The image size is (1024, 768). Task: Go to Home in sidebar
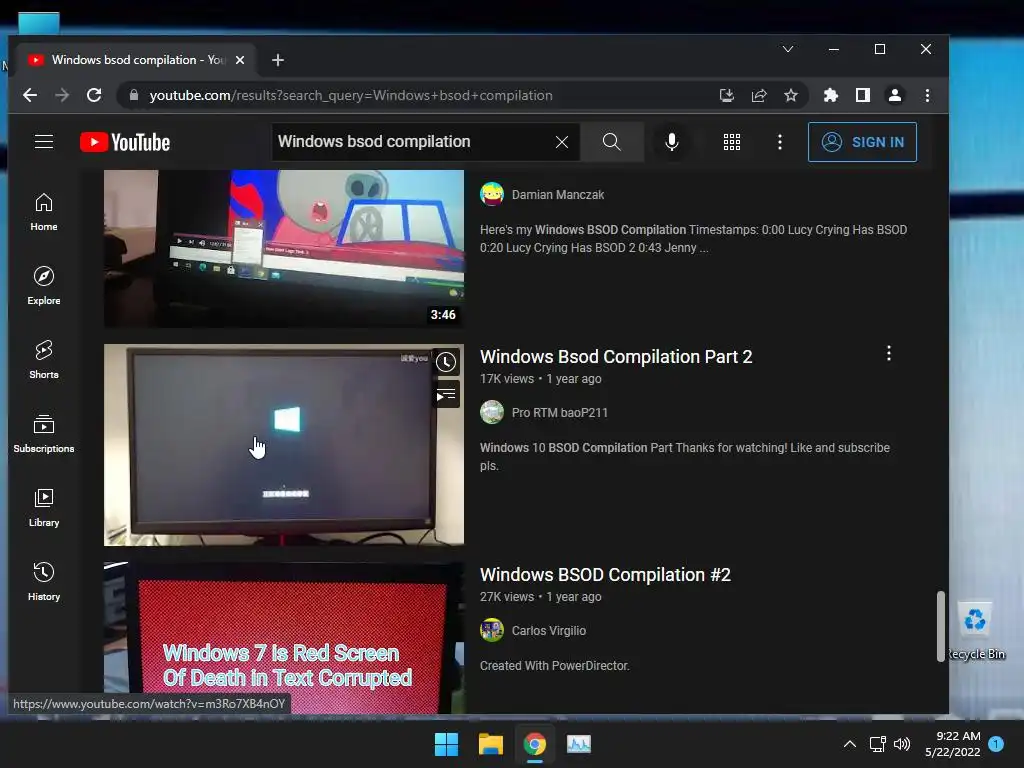coord(44,212)
